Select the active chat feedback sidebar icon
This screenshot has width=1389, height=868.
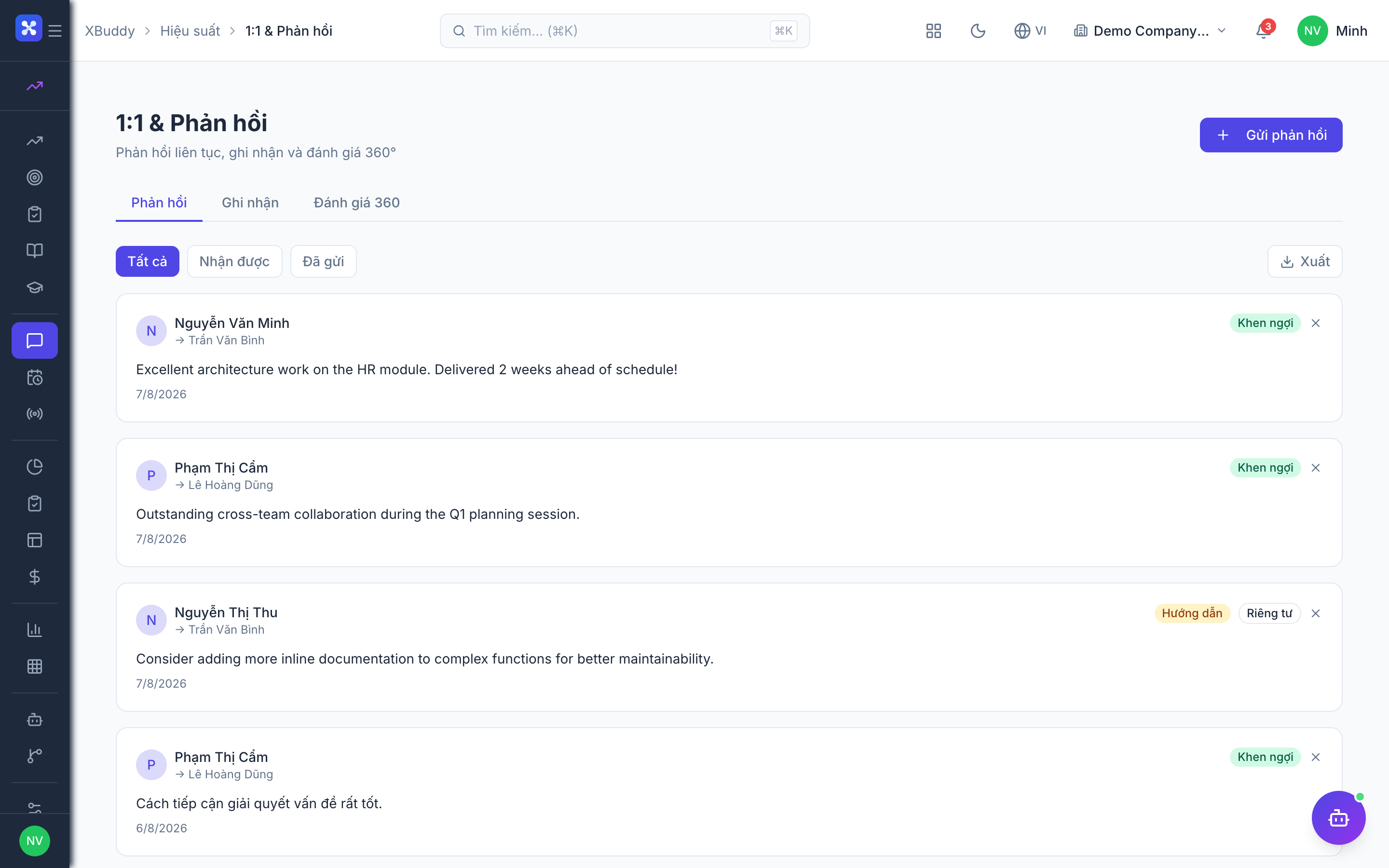click(34, 340)
